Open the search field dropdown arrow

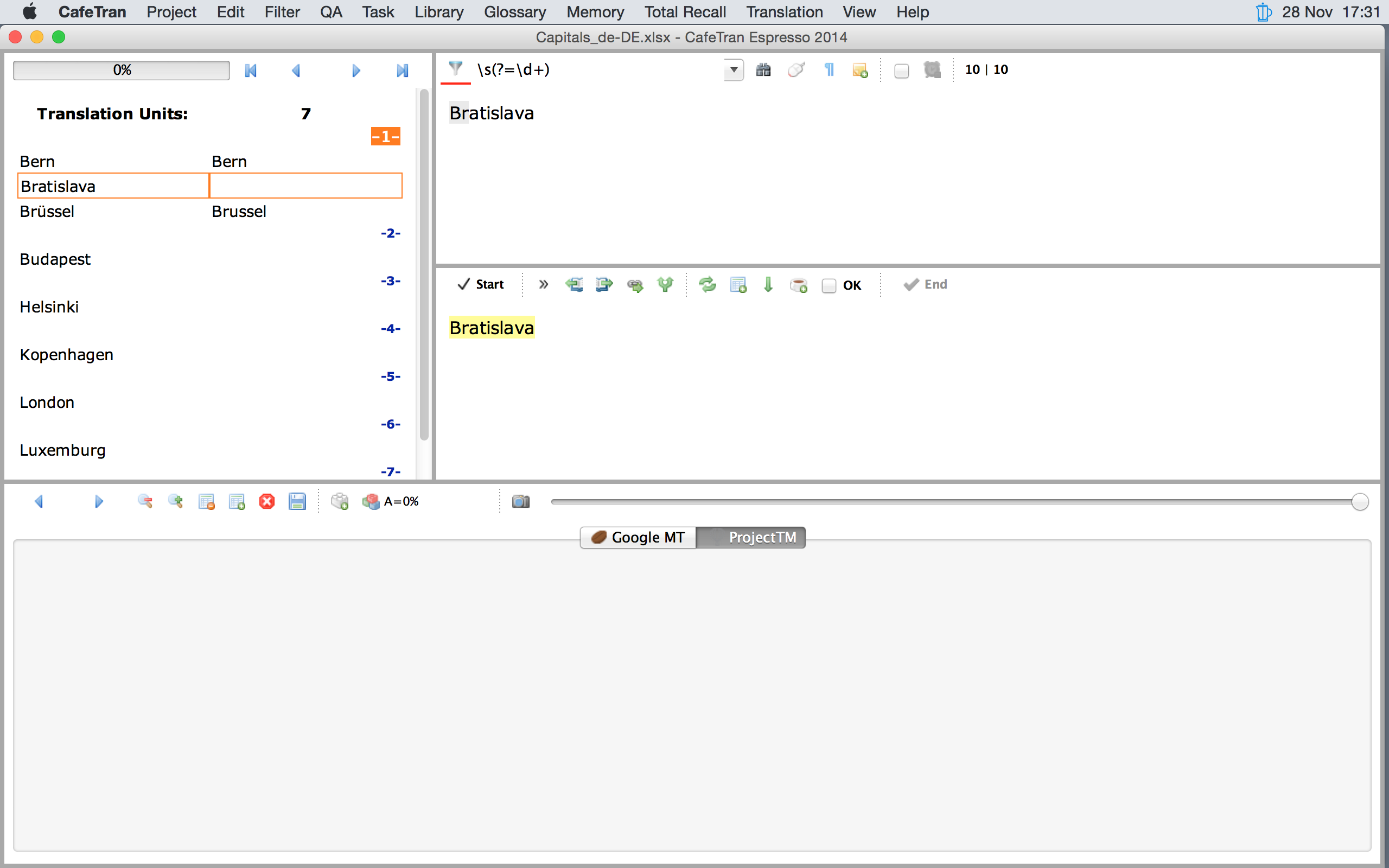pos(734,70)
